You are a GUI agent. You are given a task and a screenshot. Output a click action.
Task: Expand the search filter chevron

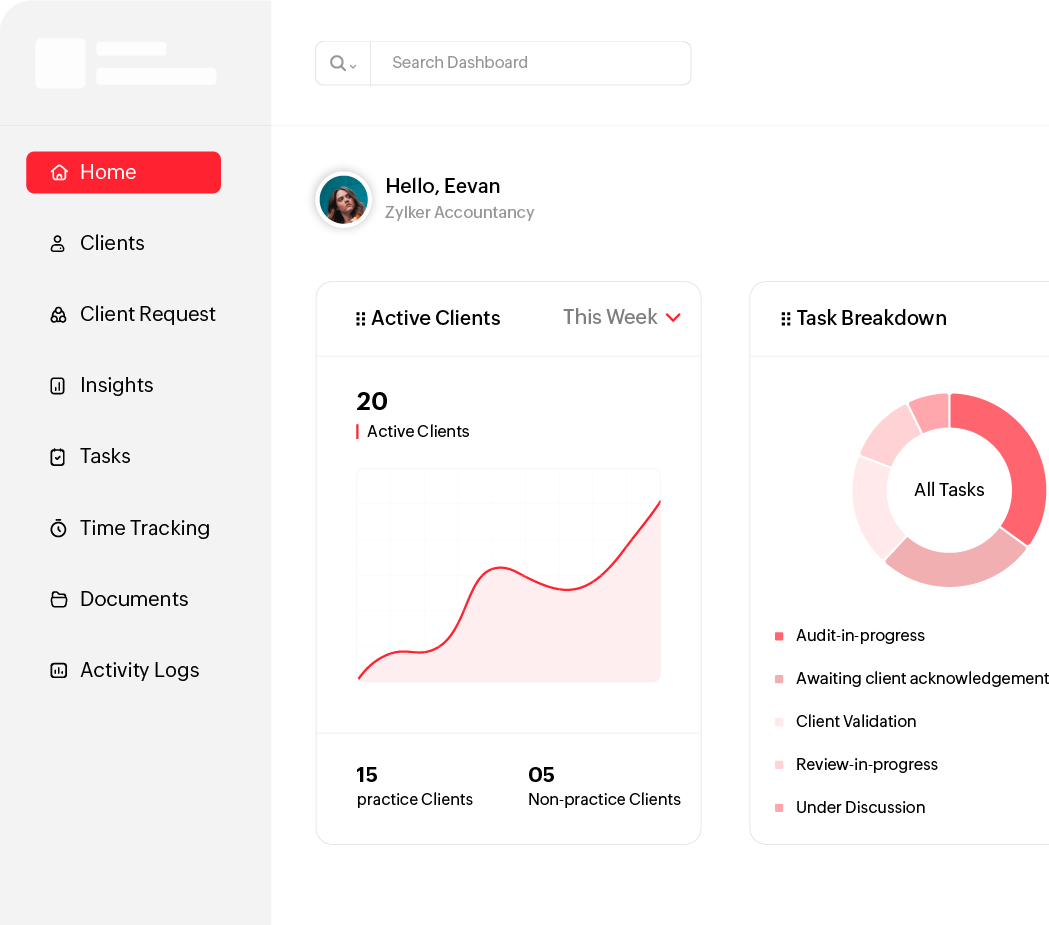[x=352, y=67]
